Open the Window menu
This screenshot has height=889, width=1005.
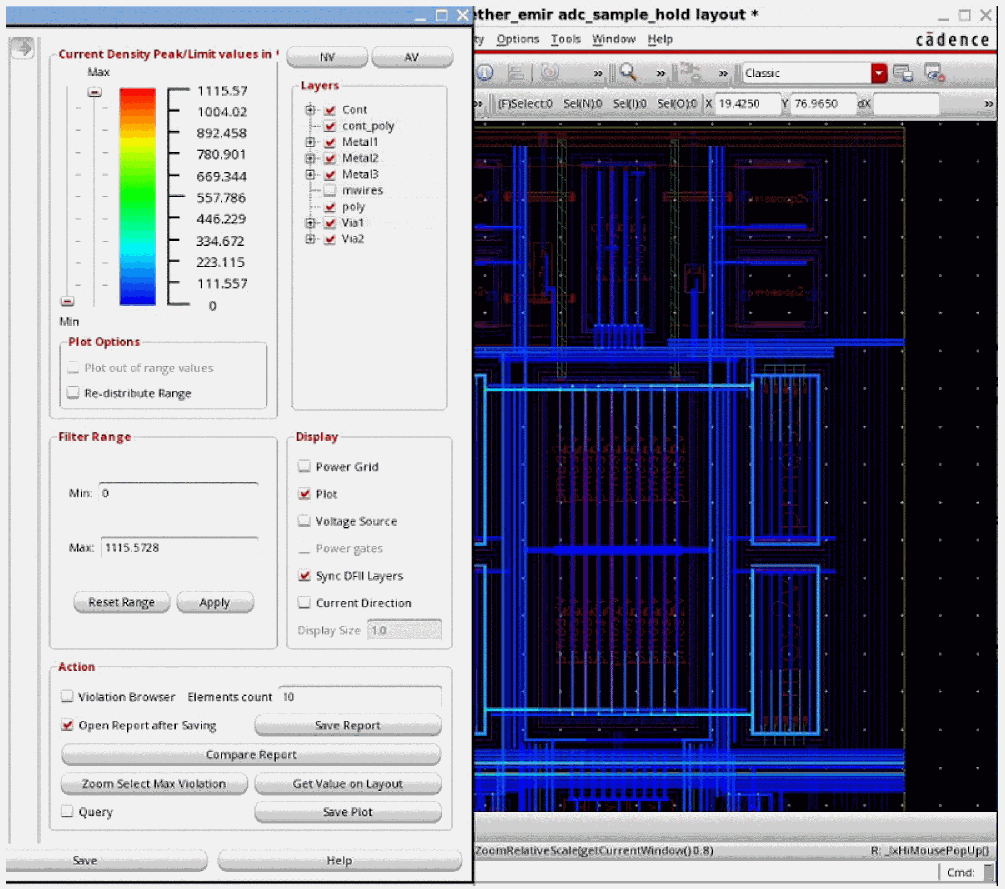pos(613,39)
